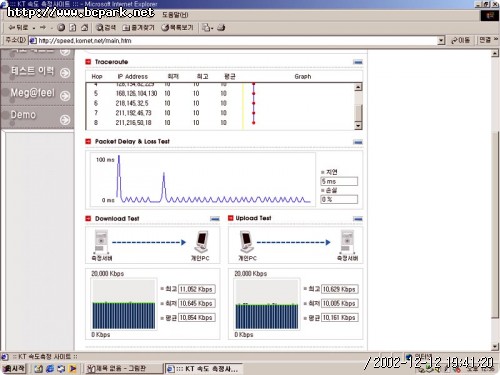
Task: Collapse the Packet Delay & Loss Test section
Action: click(x=358, y=142)
